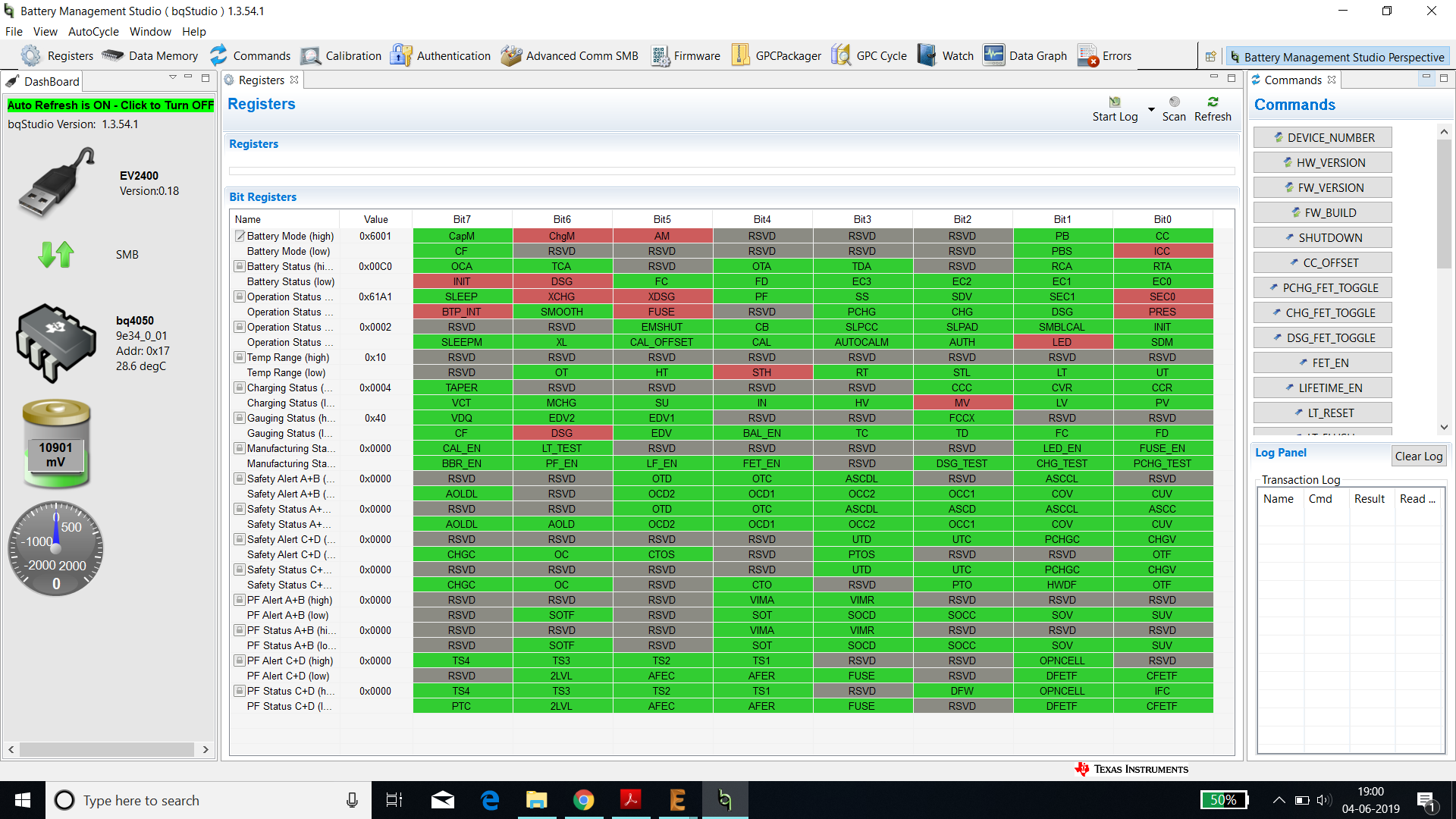Screen dimensions: 1456x819
Task: Open the GPC Cycle tool
Action: 869,55
